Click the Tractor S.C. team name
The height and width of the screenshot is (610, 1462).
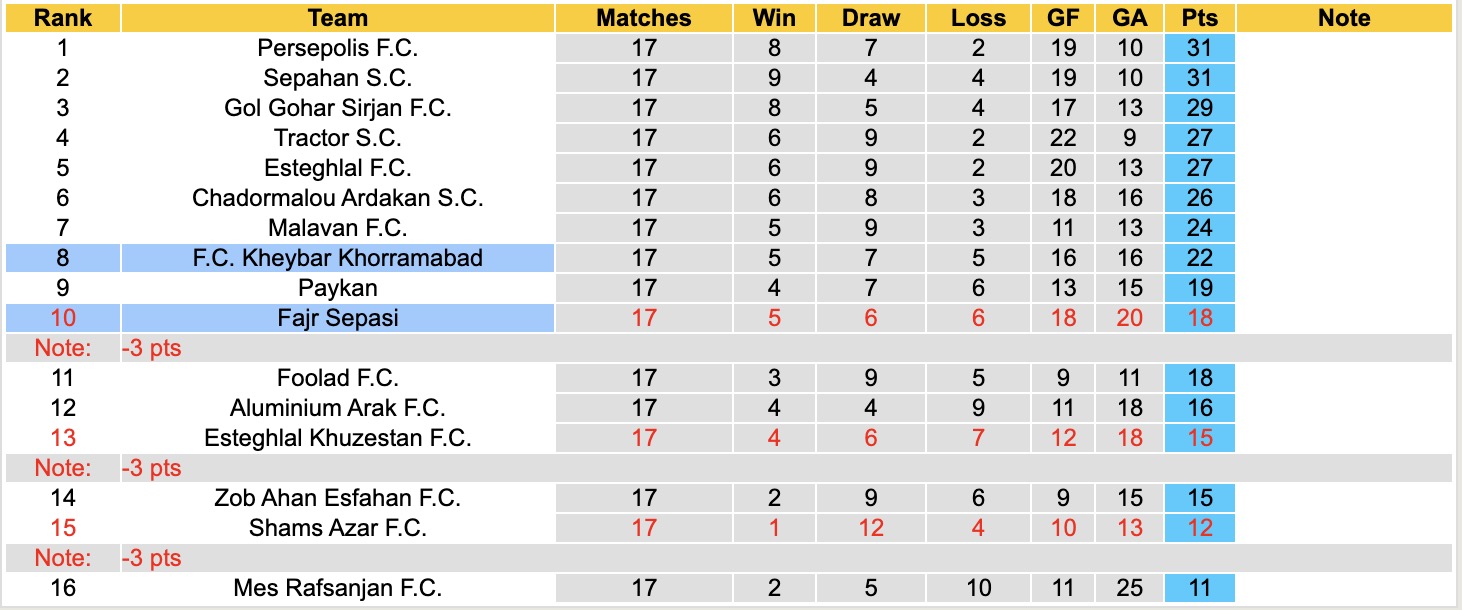click(x=338, y=138)
